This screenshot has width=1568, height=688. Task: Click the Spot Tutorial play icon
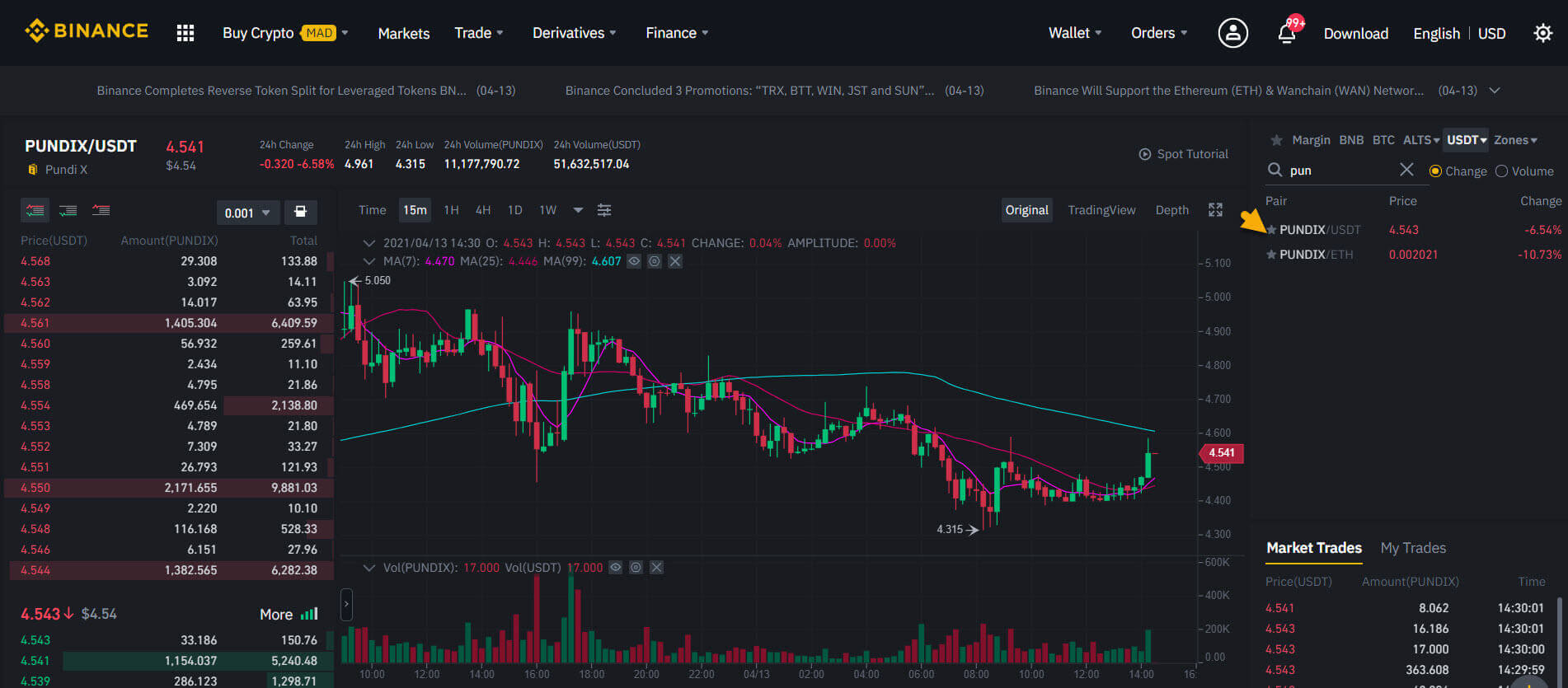click(1144, 154)
